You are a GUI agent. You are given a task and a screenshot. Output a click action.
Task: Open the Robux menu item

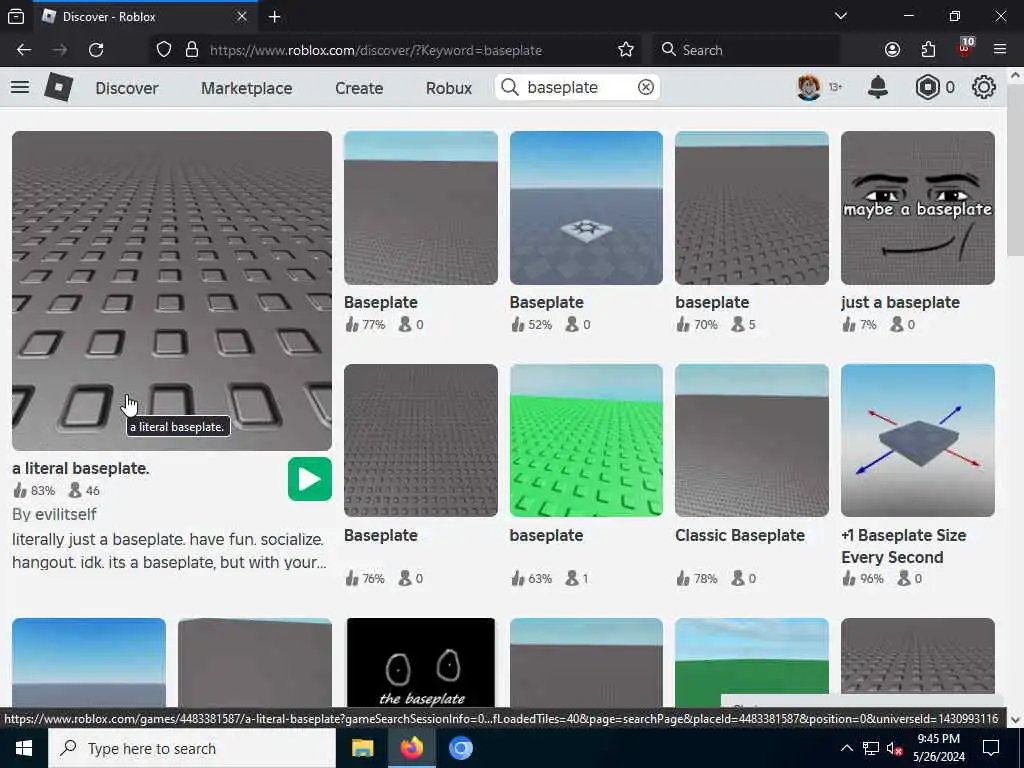tap(449, 88)
